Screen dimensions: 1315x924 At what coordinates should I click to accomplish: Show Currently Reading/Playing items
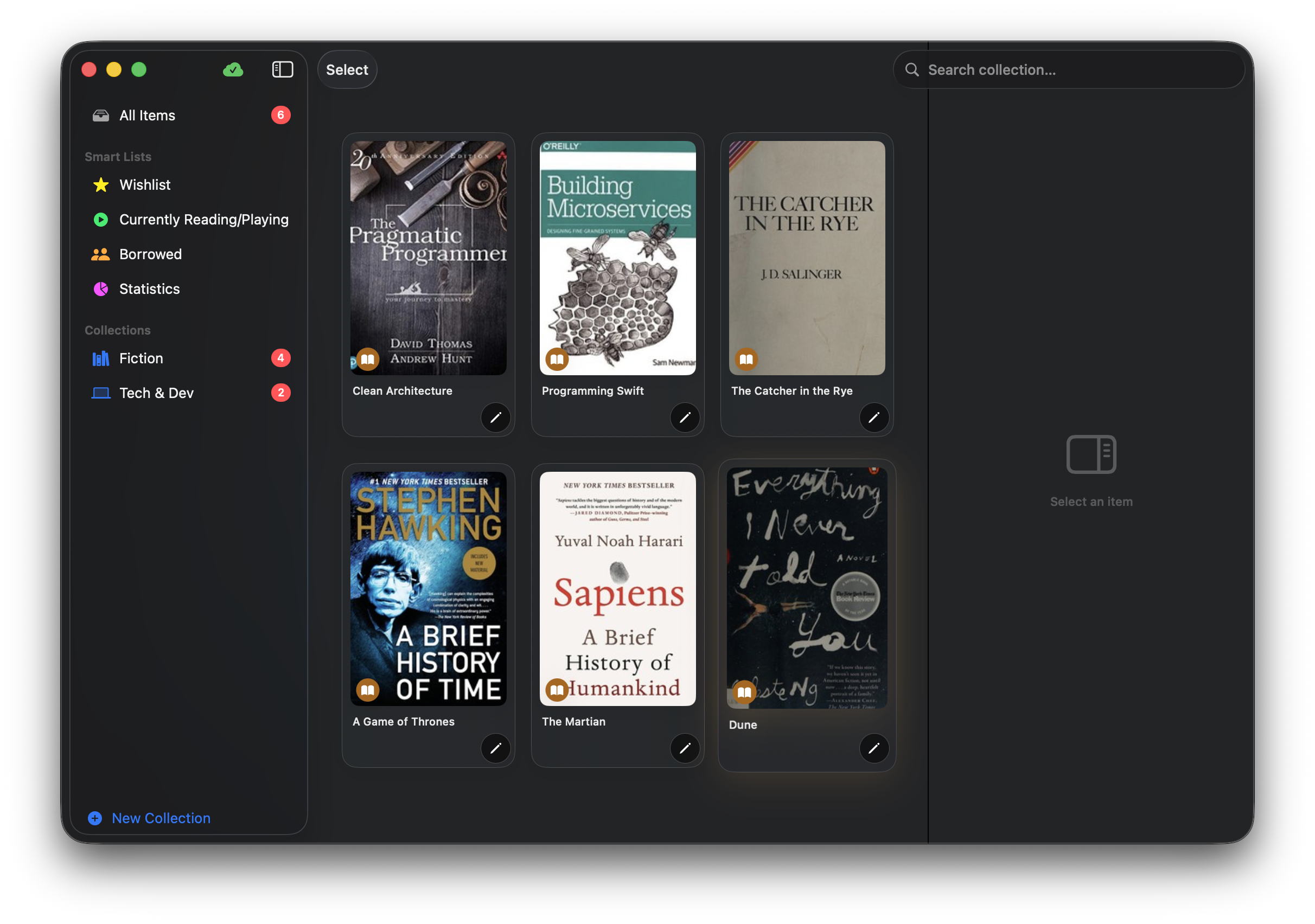click(189, 220)
